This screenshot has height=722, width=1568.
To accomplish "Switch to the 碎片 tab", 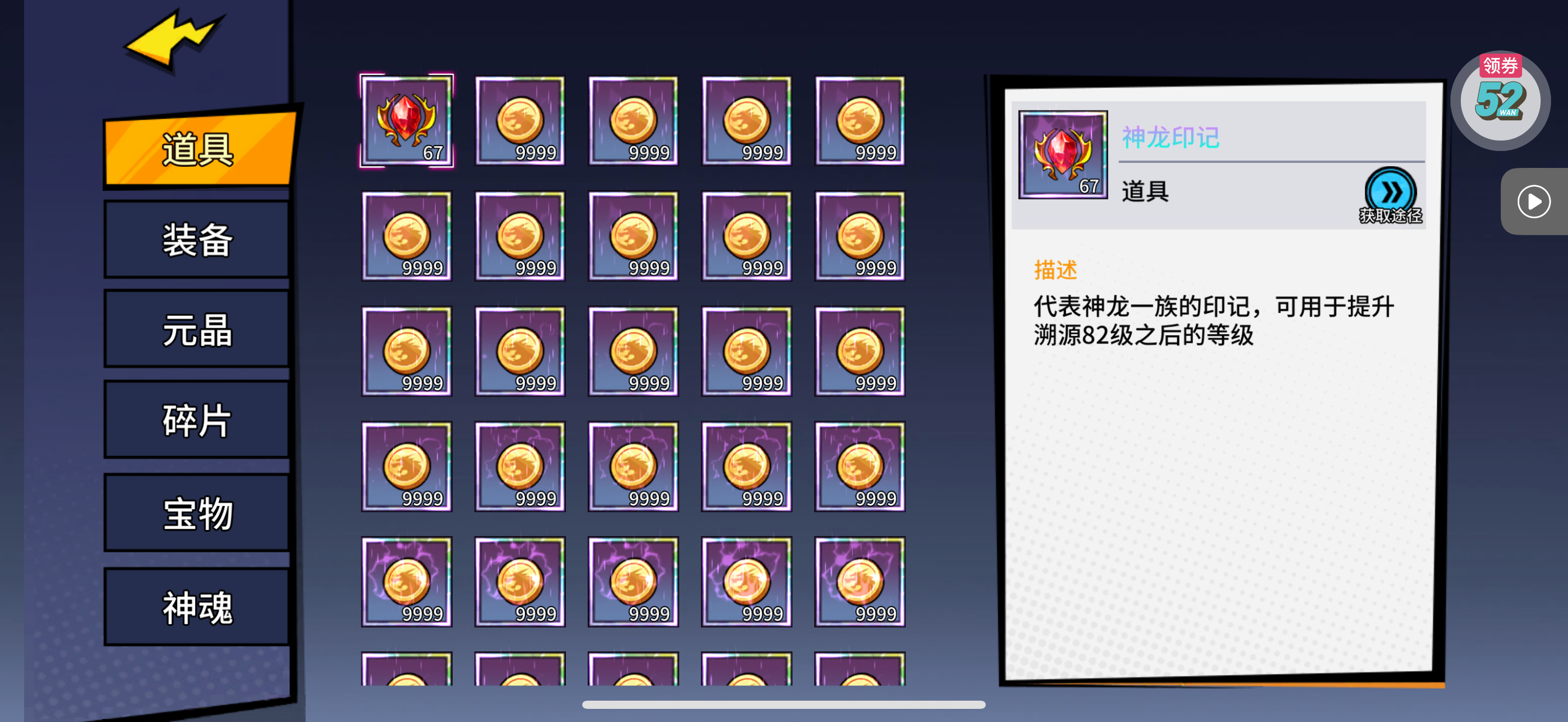I will pyautogui.click(x=197, y=420).
